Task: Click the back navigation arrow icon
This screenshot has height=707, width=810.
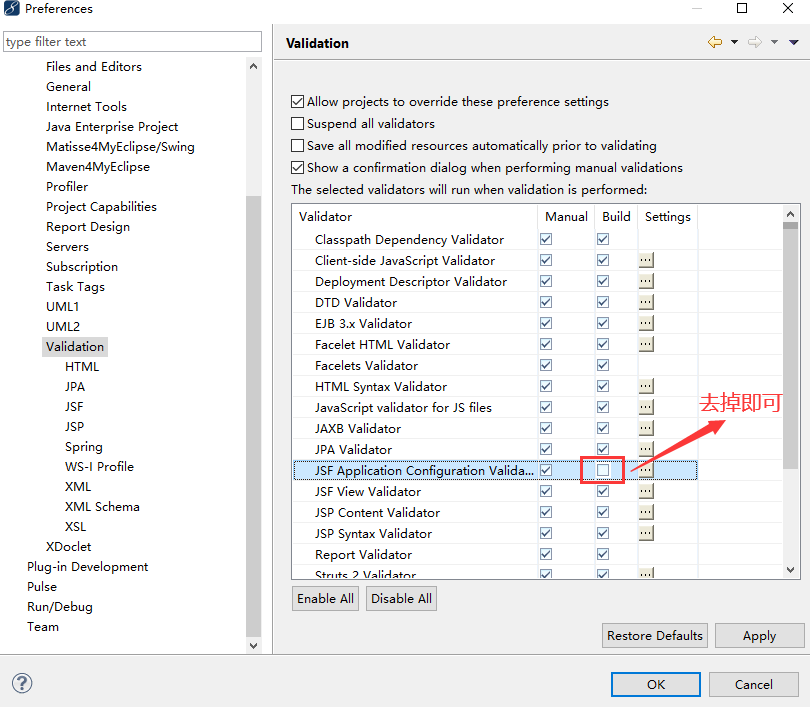Action: pos(715,42)
